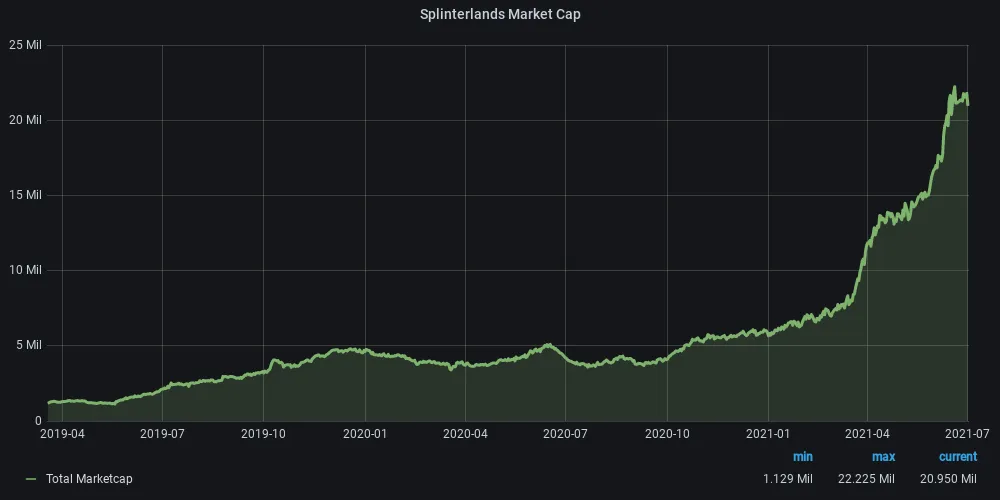Click the chart line's peak near 22 Mil
Viewport: 1000px width, 500px height.
pos(954,87)
